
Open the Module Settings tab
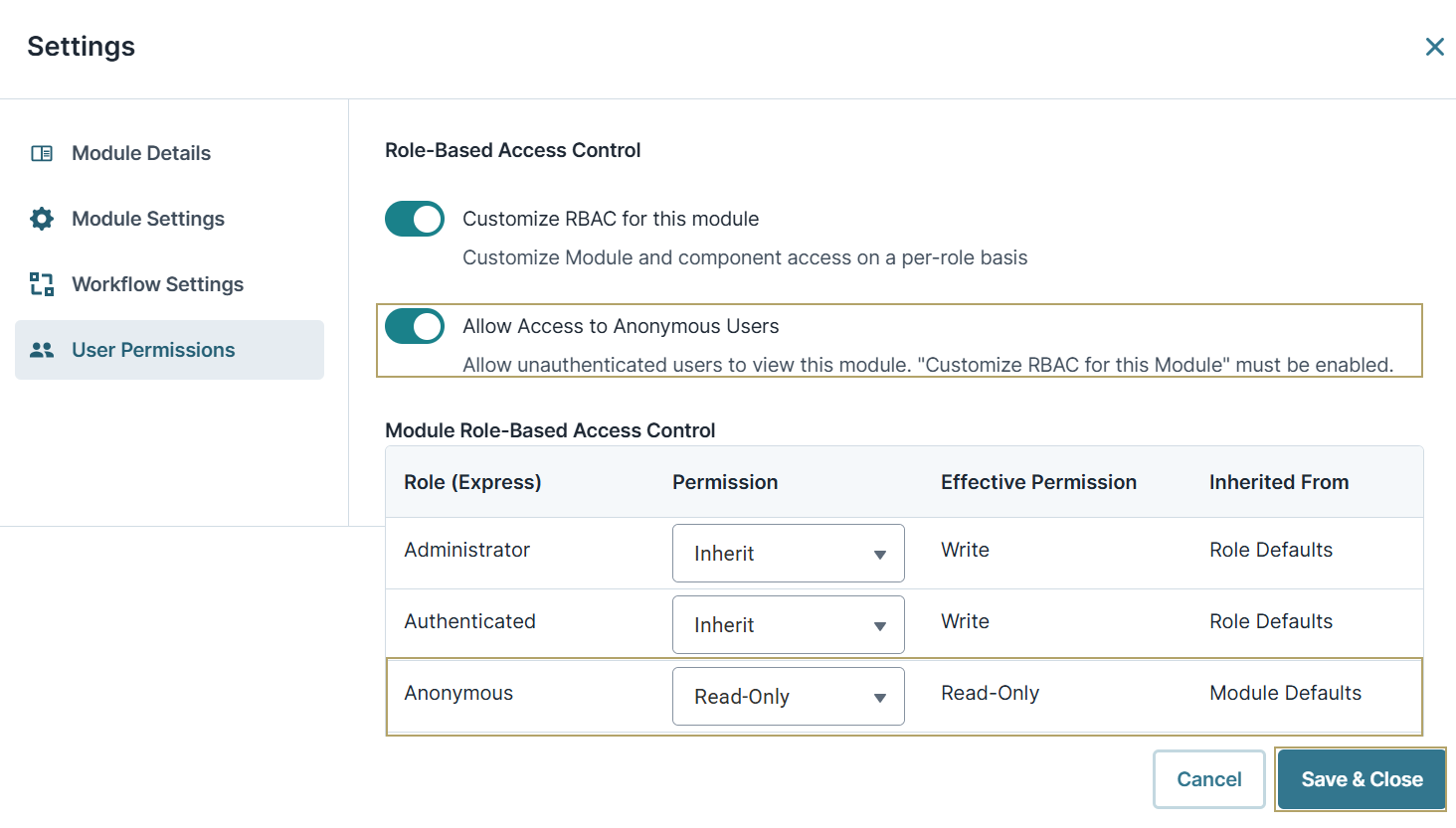[x=169, y=219]
